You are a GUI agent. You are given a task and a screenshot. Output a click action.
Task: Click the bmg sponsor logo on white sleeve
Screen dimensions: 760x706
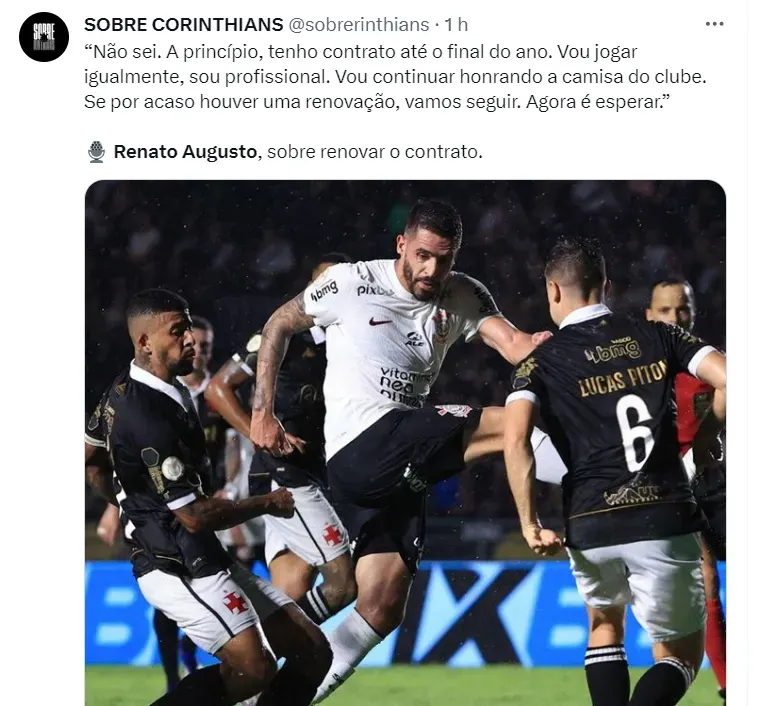pyautogui.click(x=324, y=290)
